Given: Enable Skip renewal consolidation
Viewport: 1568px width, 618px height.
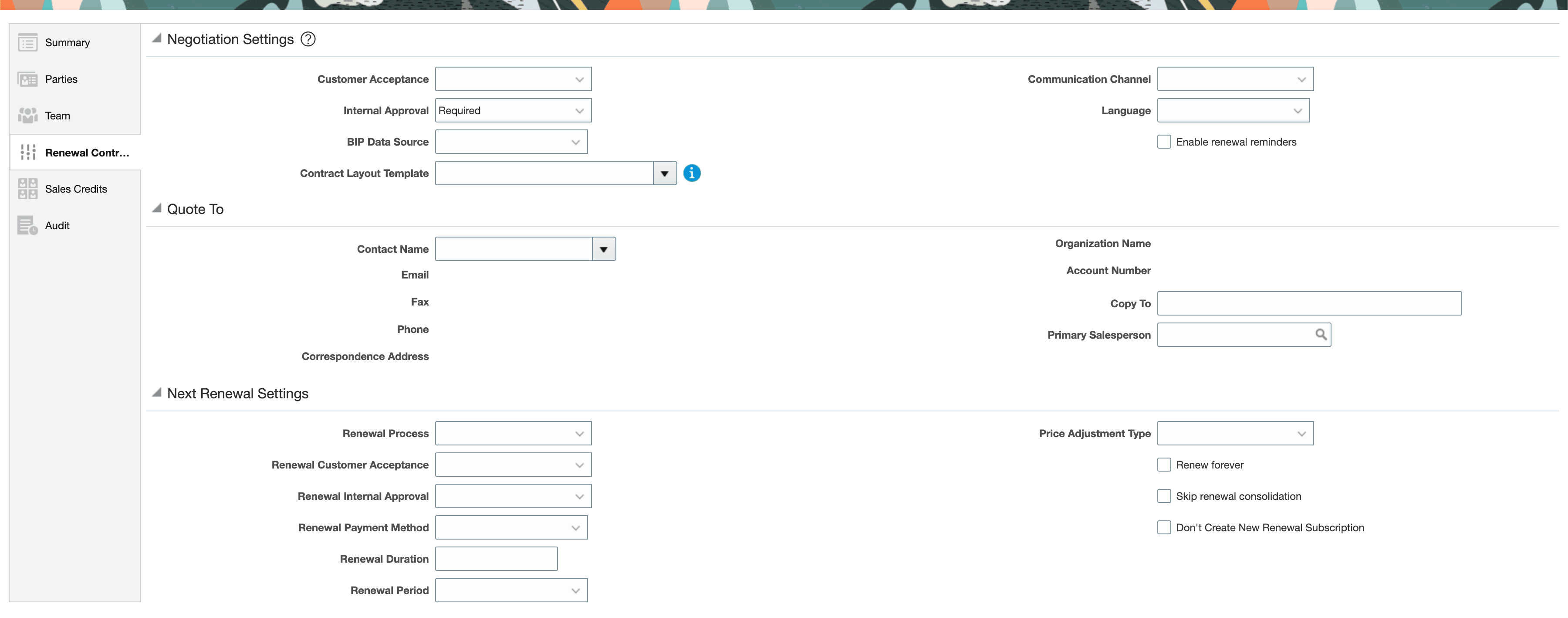Looking at the screenshot, I should [x=1164, y=496].
